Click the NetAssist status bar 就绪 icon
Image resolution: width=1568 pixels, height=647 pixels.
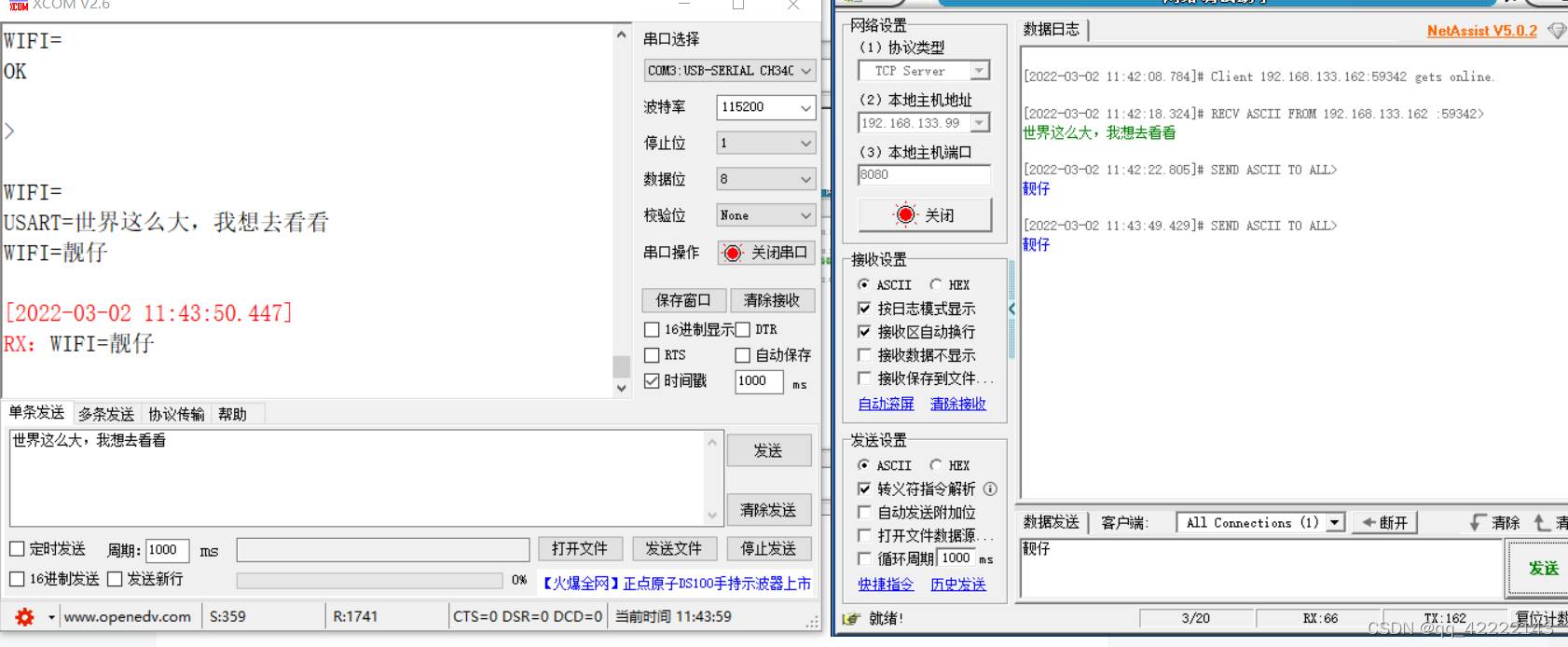tap(851, 618)
